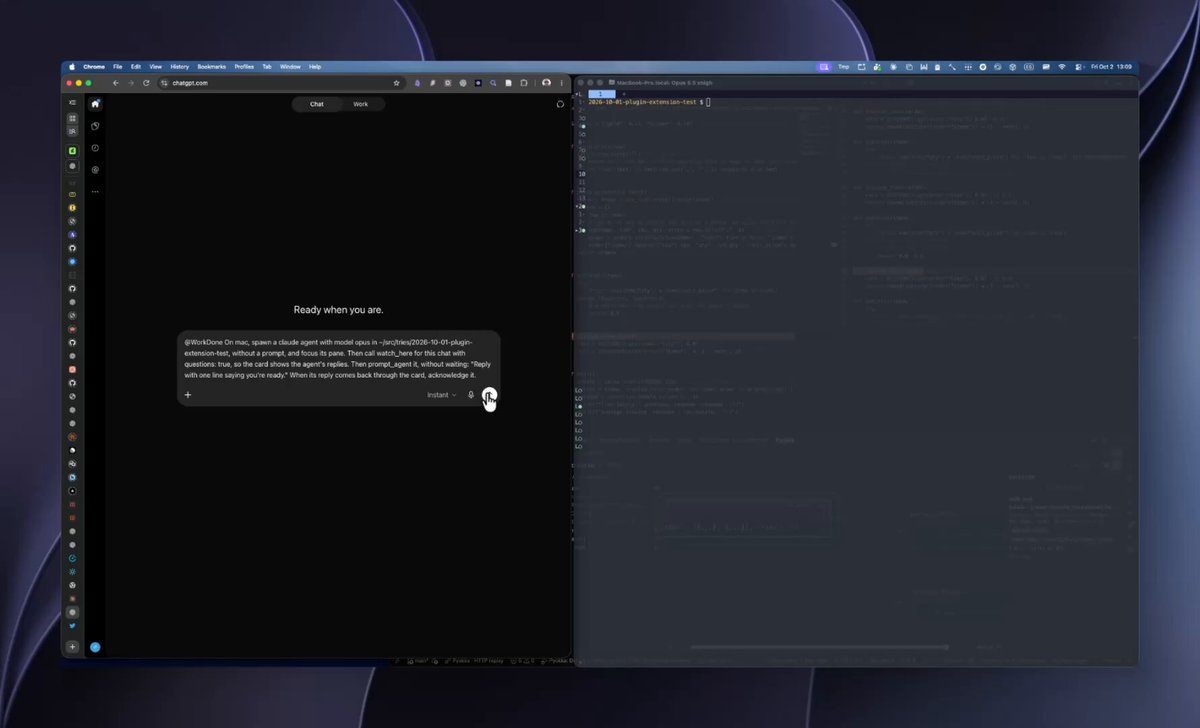This screenshot has height=728, width=1200.
Task: Open the Chrome extensions puzzle icon
Action: pyautogui.click(x=524, y=83)
